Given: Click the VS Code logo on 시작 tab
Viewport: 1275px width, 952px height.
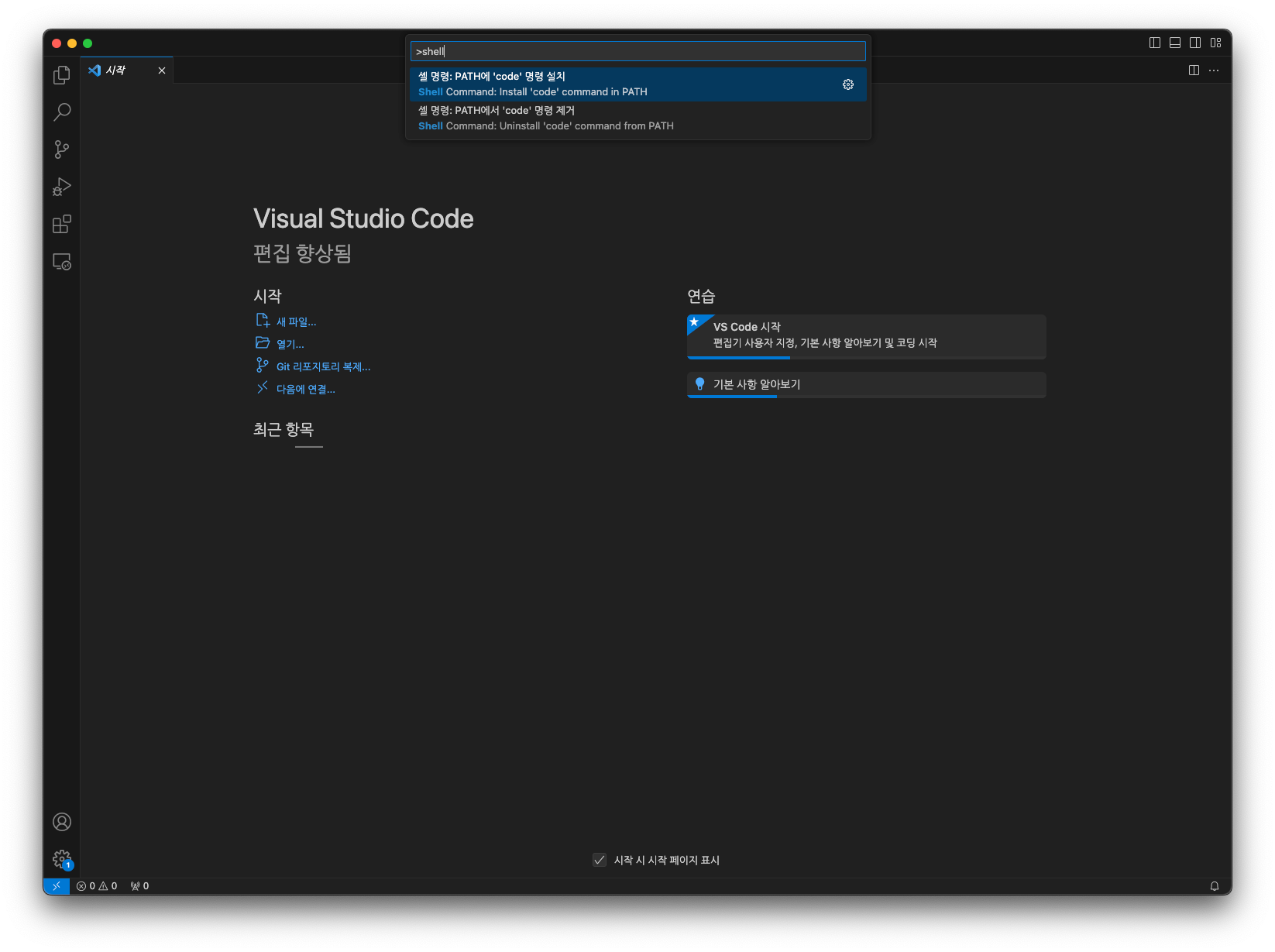Looking at the screenshot, I should [95, 70].
